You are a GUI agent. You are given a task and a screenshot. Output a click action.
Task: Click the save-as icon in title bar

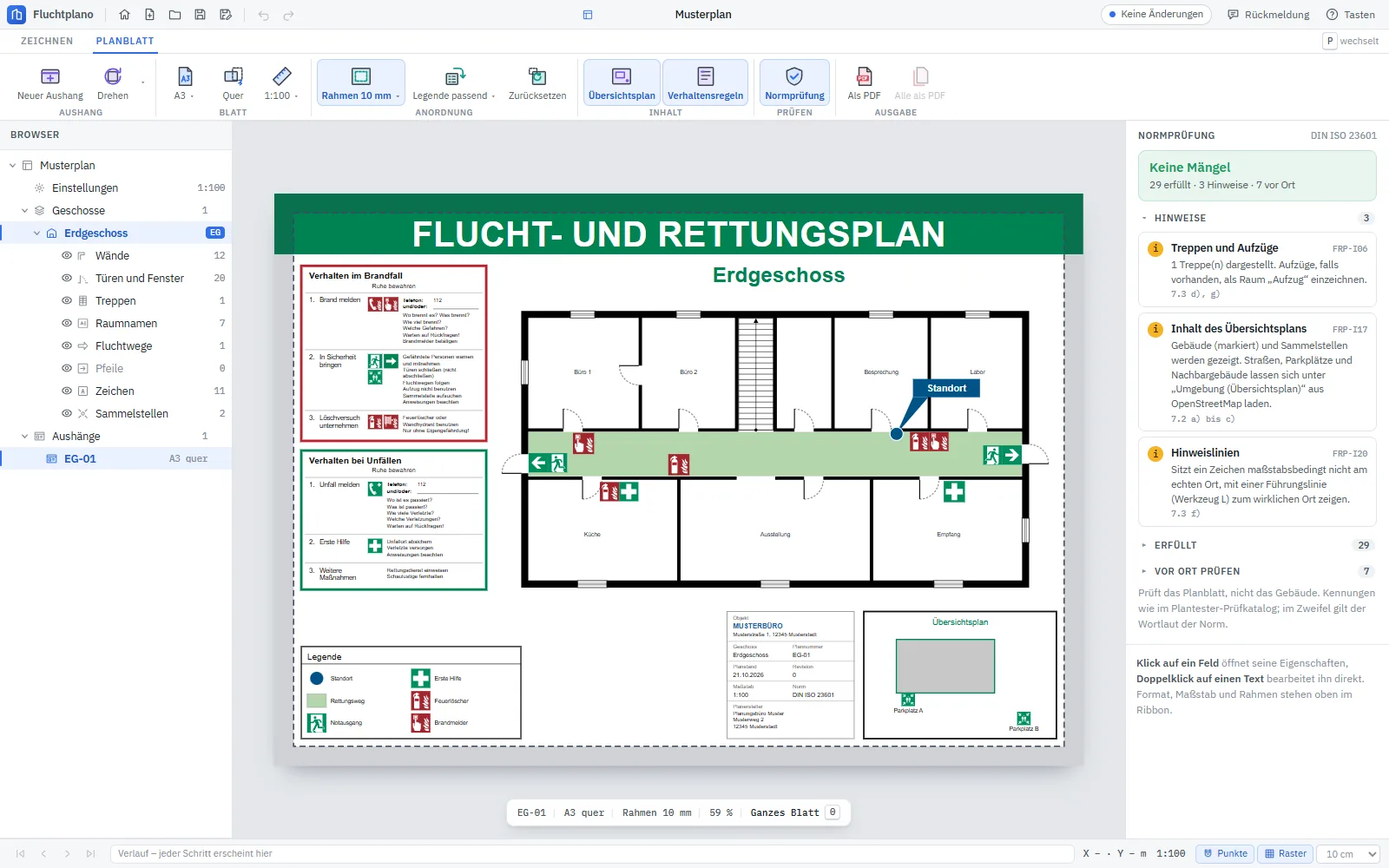(226, 15)
